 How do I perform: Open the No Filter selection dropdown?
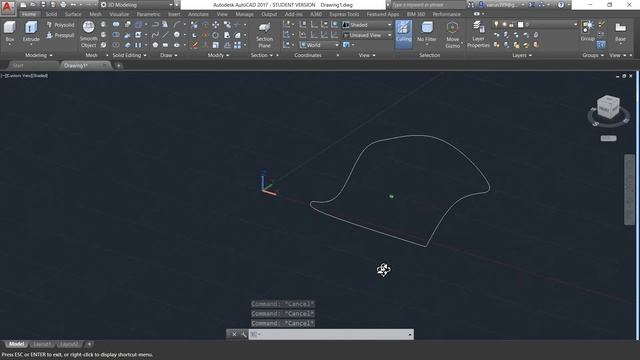pyautogui.click(x=427, y=33)
